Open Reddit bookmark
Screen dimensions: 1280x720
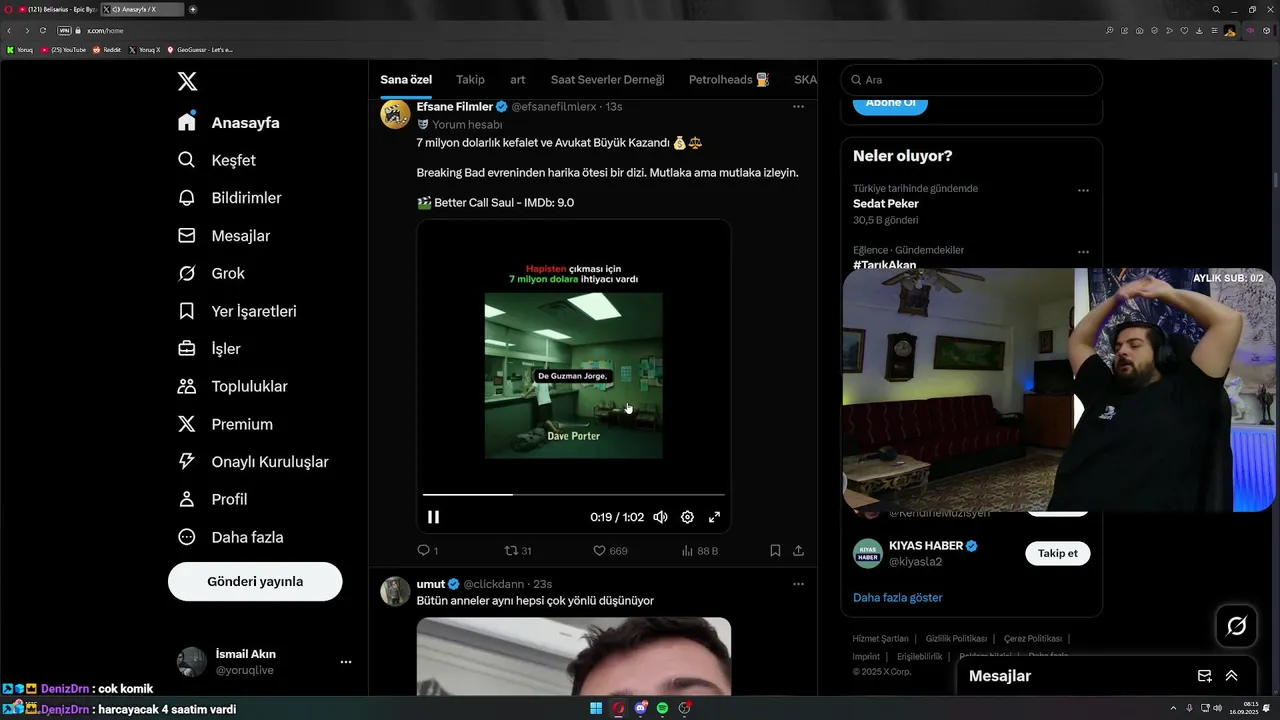click(x=107, y=49)
